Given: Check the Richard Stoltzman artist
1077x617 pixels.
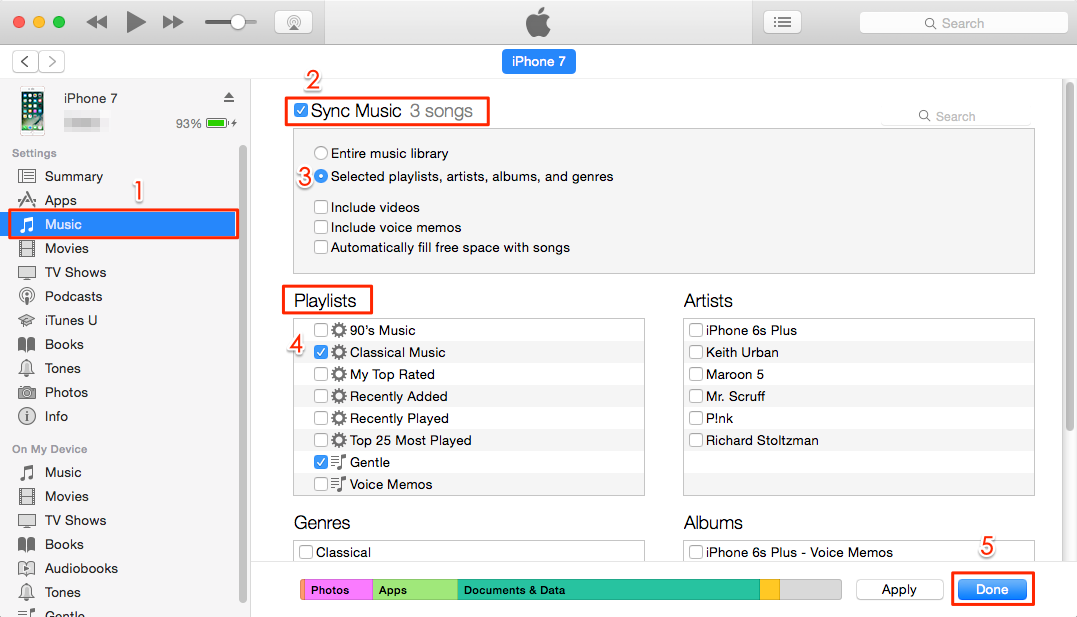Looking at the screenshot, I should tap(696, 440).
